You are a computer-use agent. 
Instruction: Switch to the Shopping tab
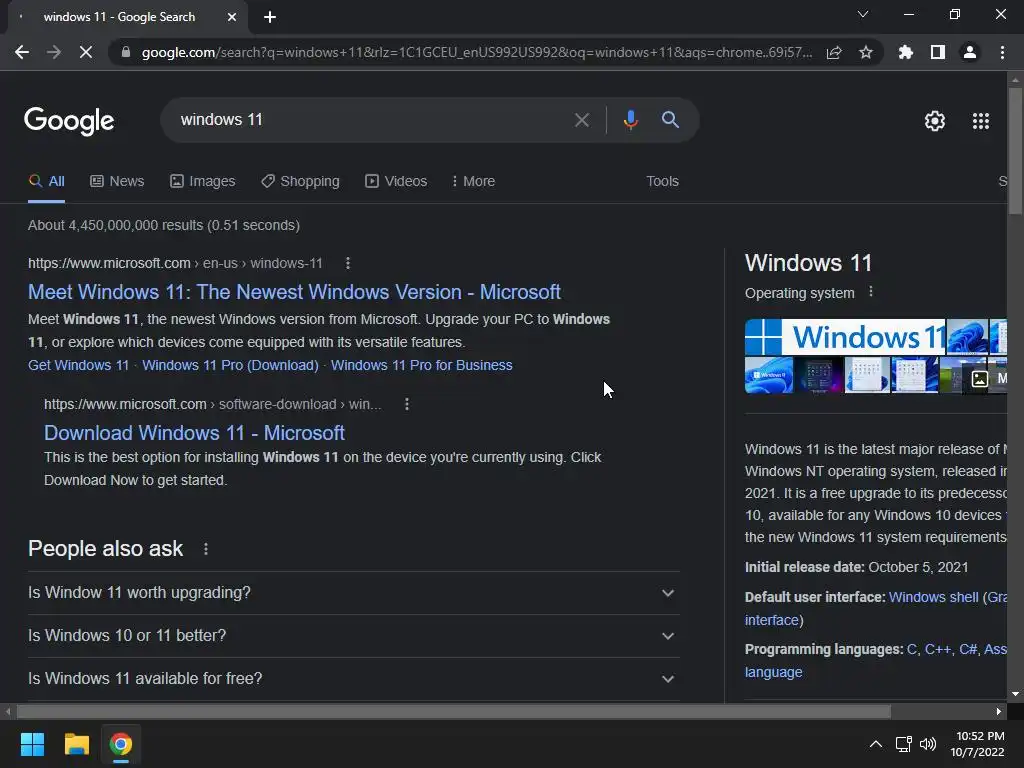(300, 182)
